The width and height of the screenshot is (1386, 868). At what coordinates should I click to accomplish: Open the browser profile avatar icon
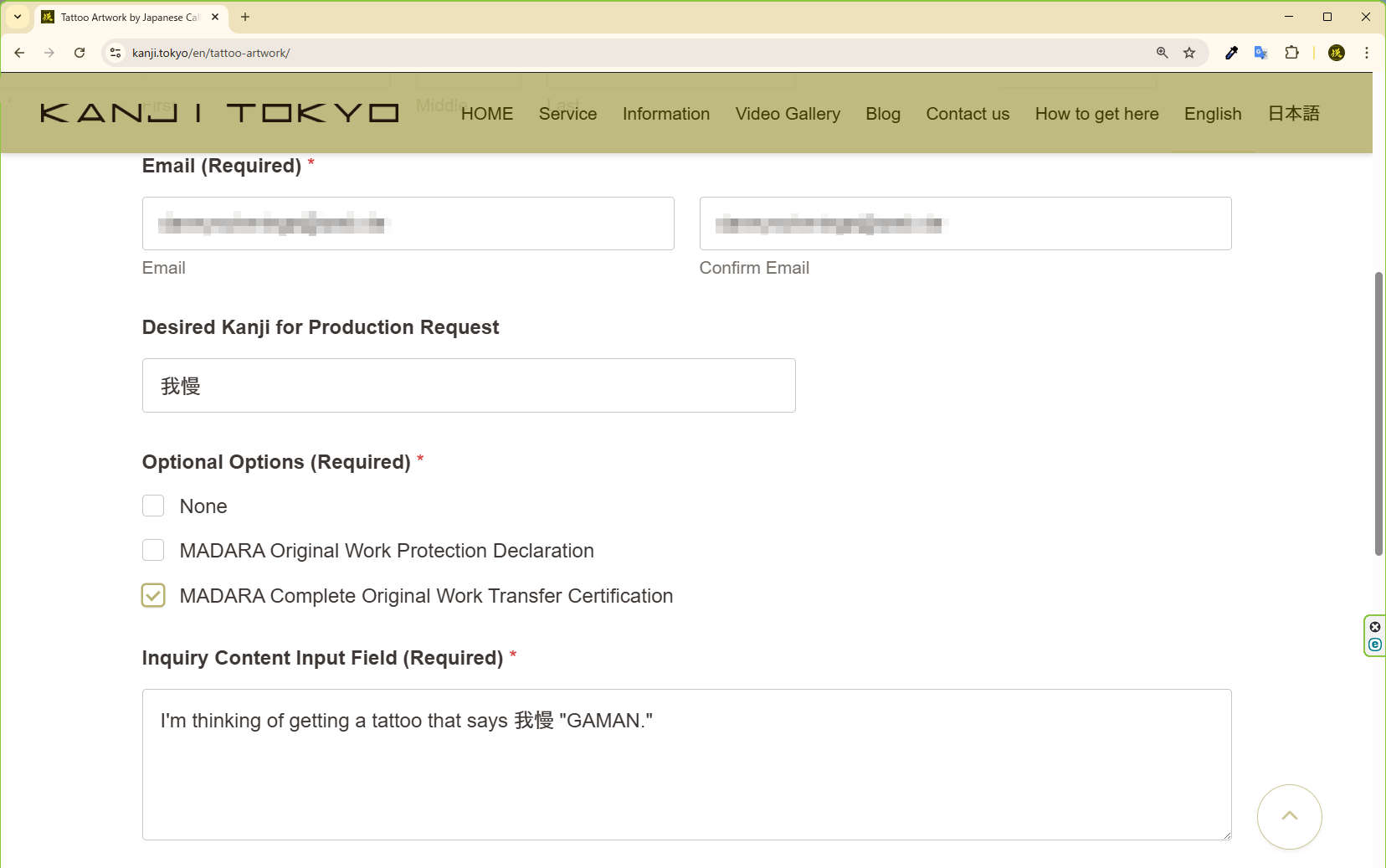click(1337, 52)
